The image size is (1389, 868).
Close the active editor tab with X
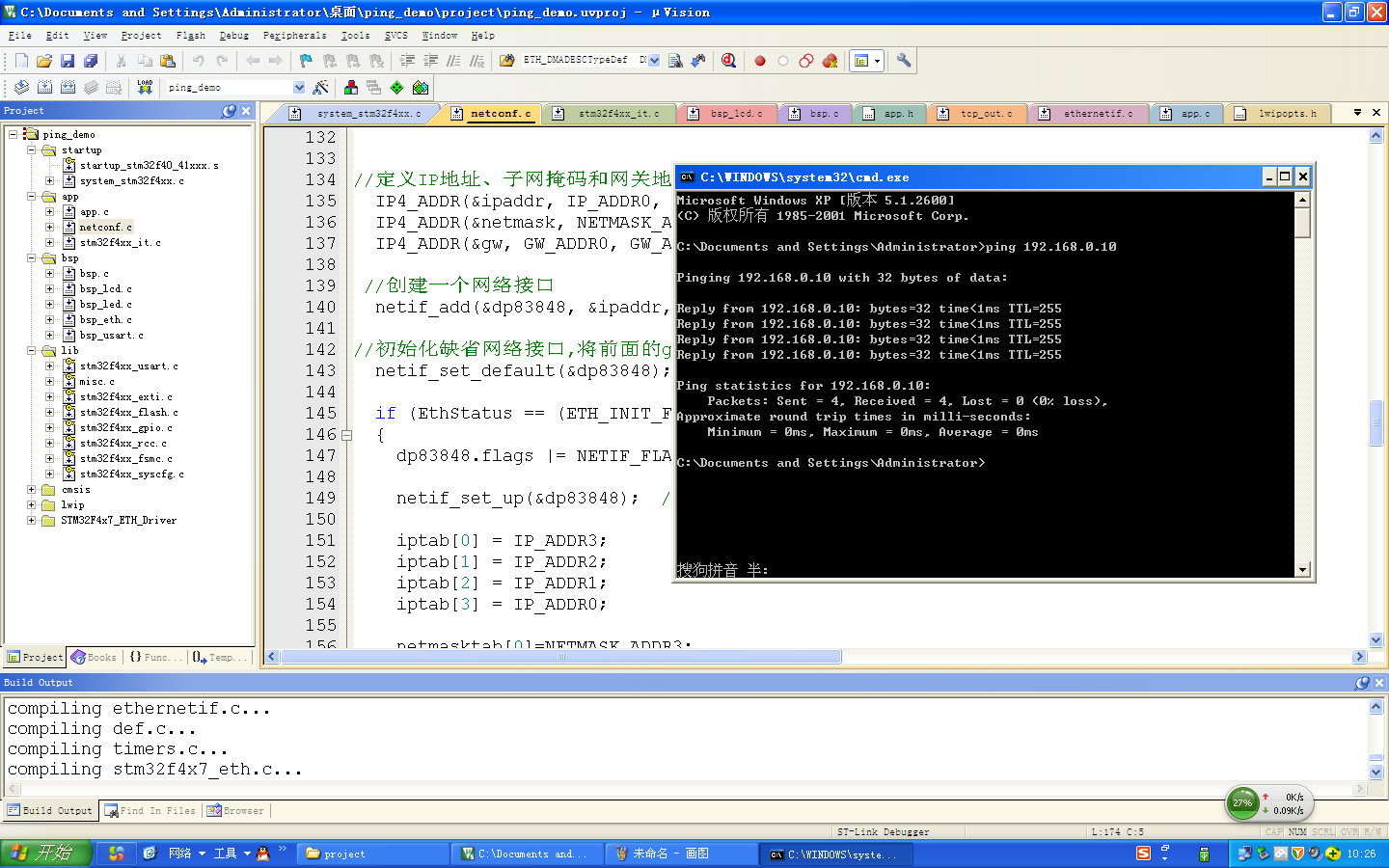coord(1376,113)
